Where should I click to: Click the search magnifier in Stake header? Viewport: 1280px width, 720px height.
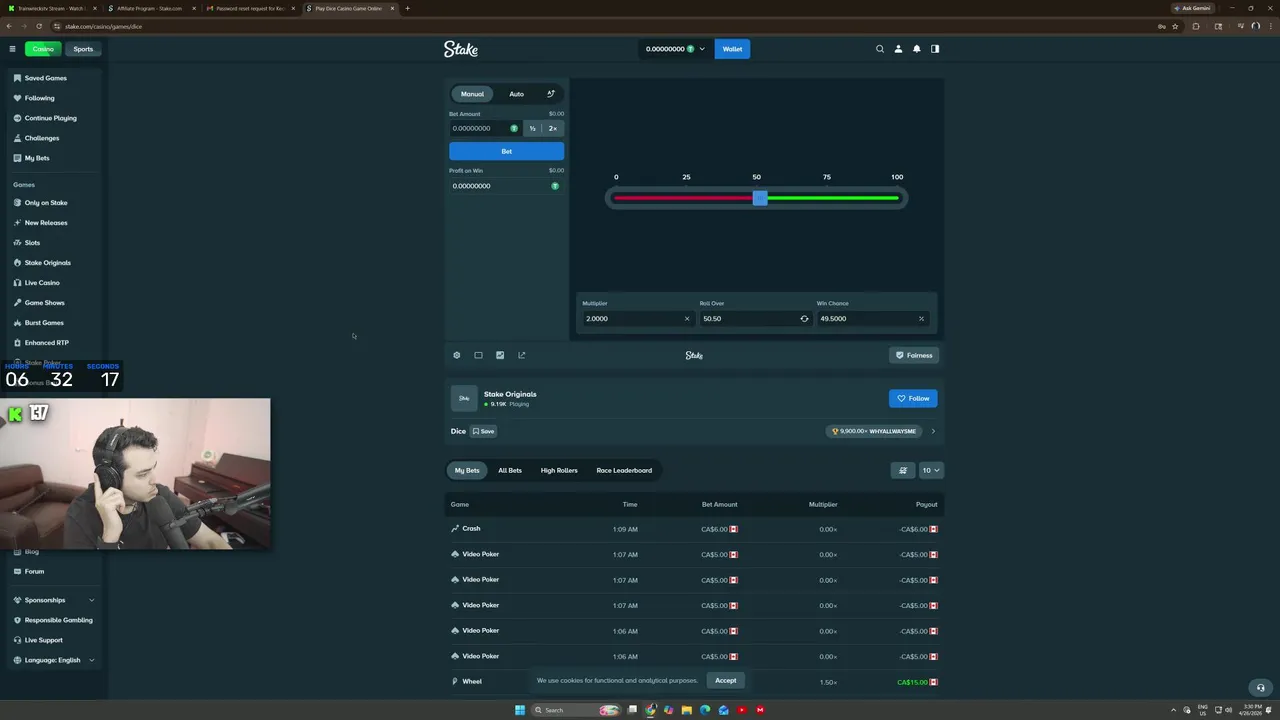tap(880, 49)
